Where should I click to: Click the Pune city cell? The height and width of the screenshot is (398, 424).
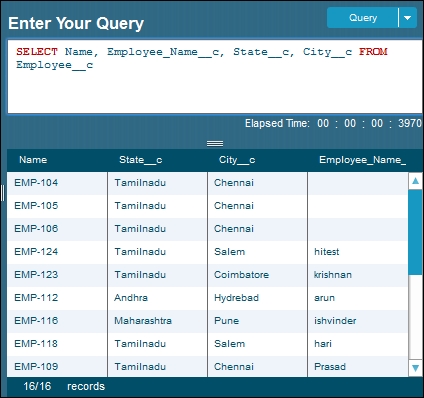coord(257,321)
